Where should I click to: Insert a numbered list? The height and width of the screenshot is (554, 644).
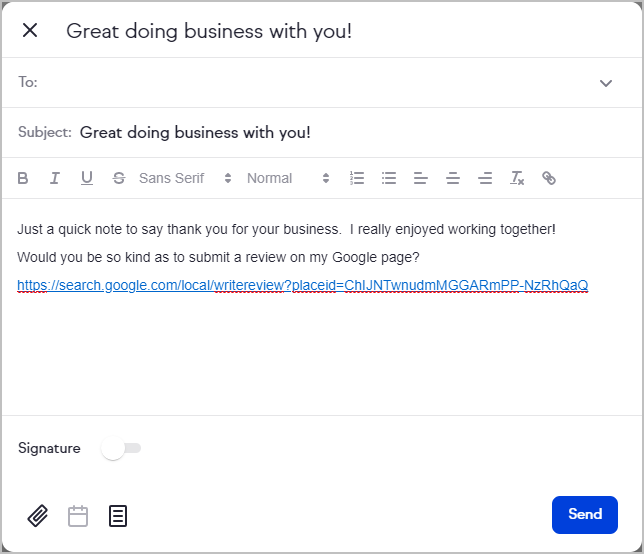click(x=357, y=178)
